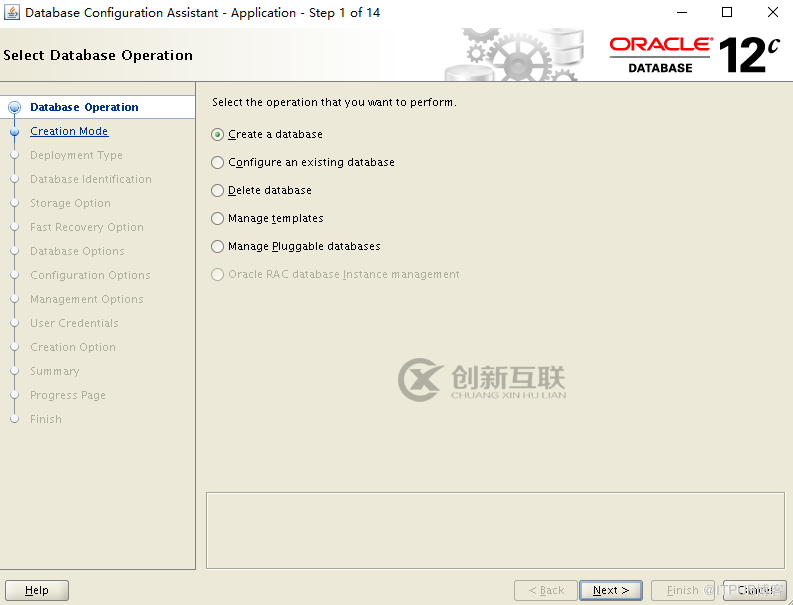Click the Management Options step
This screenshot has width=793, height=605.
click(86, 299)
